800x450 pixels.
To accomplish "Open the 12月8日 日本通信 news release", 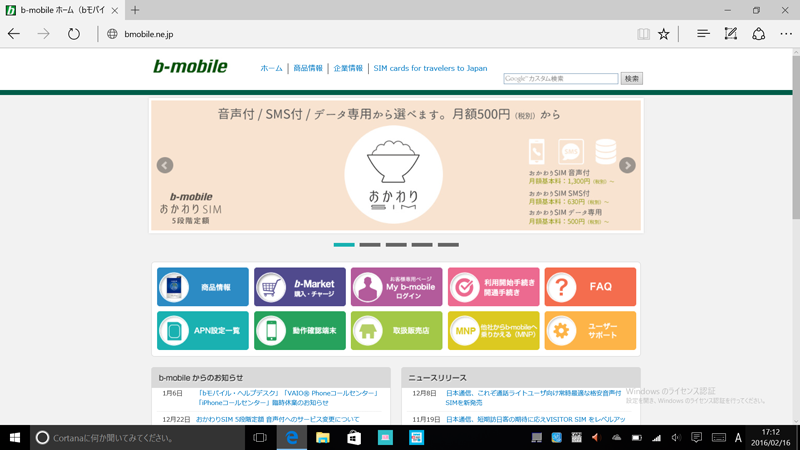I will coord(533,398).
